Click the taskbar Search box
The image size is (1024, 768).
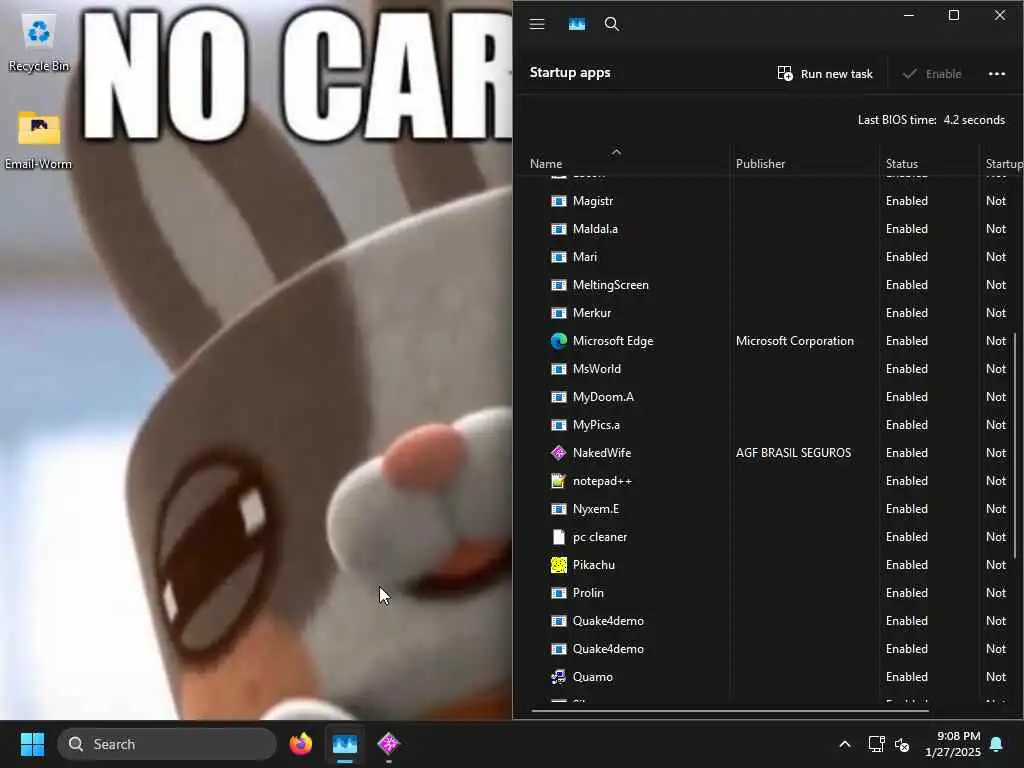[x=167, y=744]
